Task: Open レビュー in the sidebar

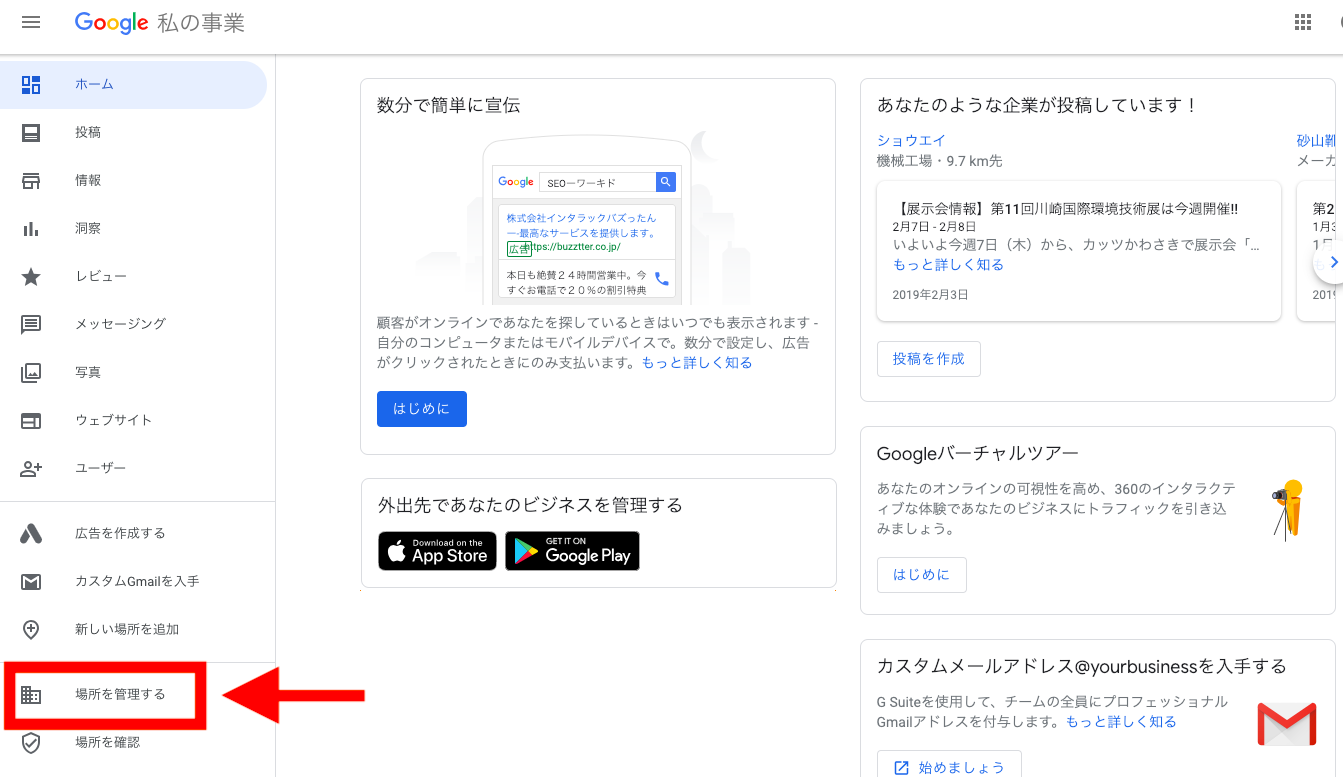Action: [134, 277]
